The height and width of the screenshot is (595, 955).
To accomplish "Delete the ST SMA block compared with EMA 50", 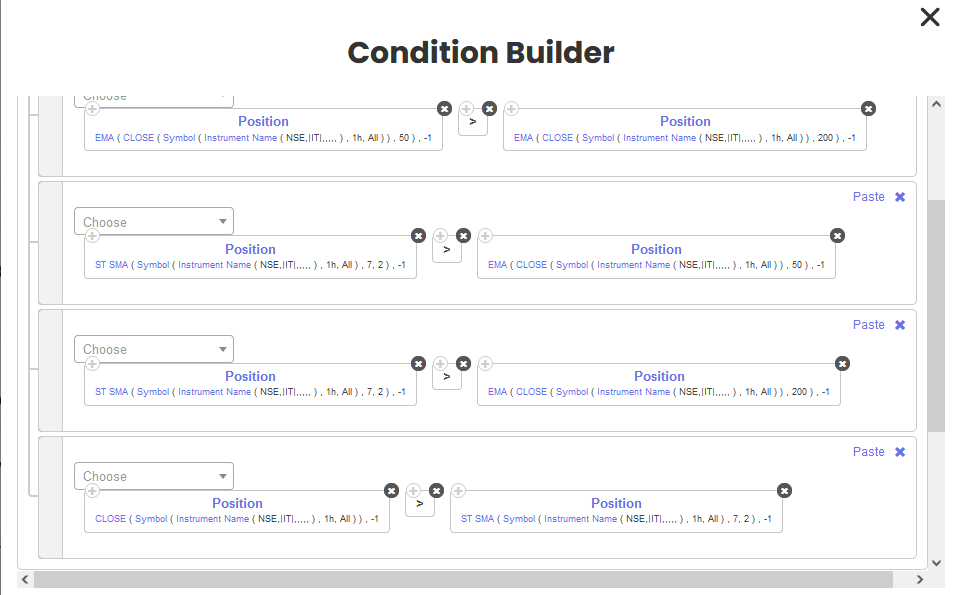I will pos(418,235).
